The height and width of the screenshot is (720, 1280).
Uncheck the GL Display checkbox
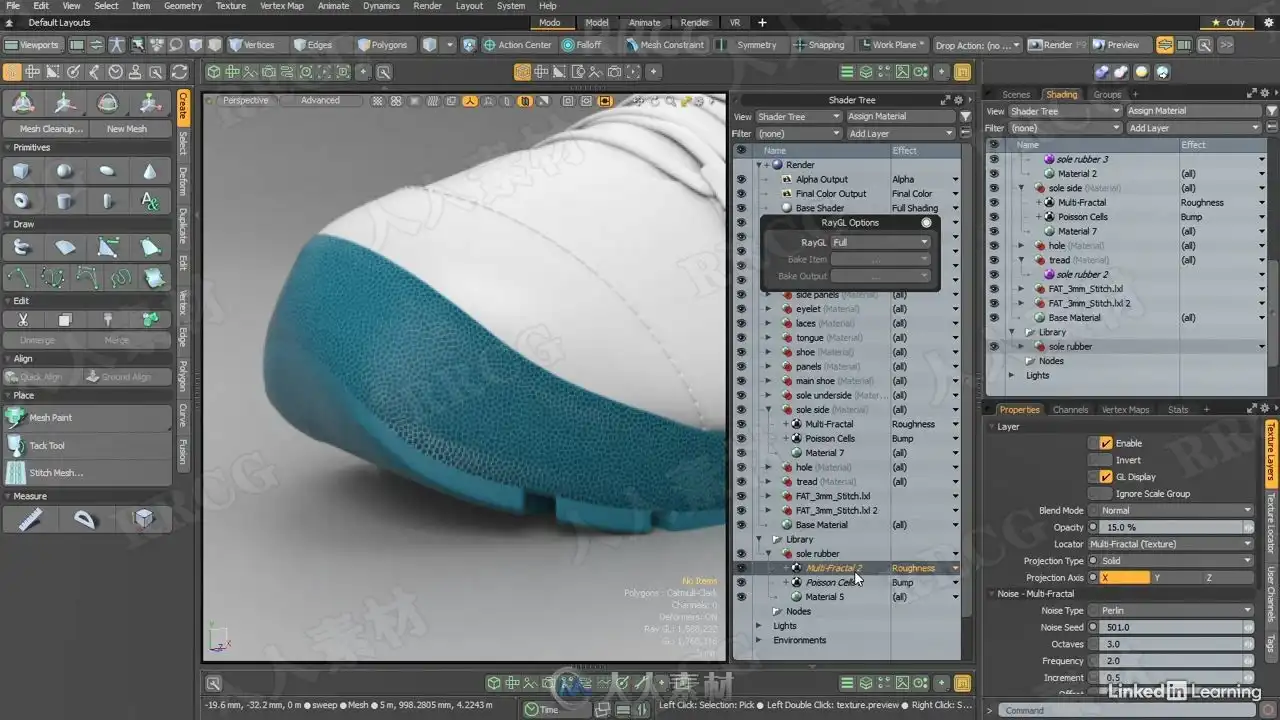pos(1106,477)
